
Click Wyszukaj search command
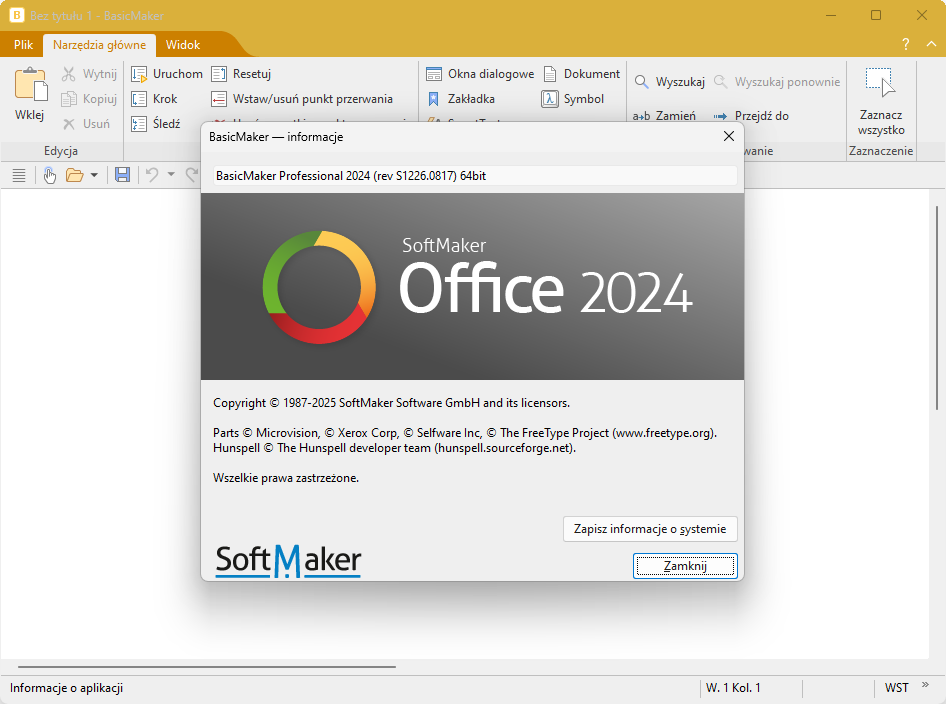click(x=669, y=81)
